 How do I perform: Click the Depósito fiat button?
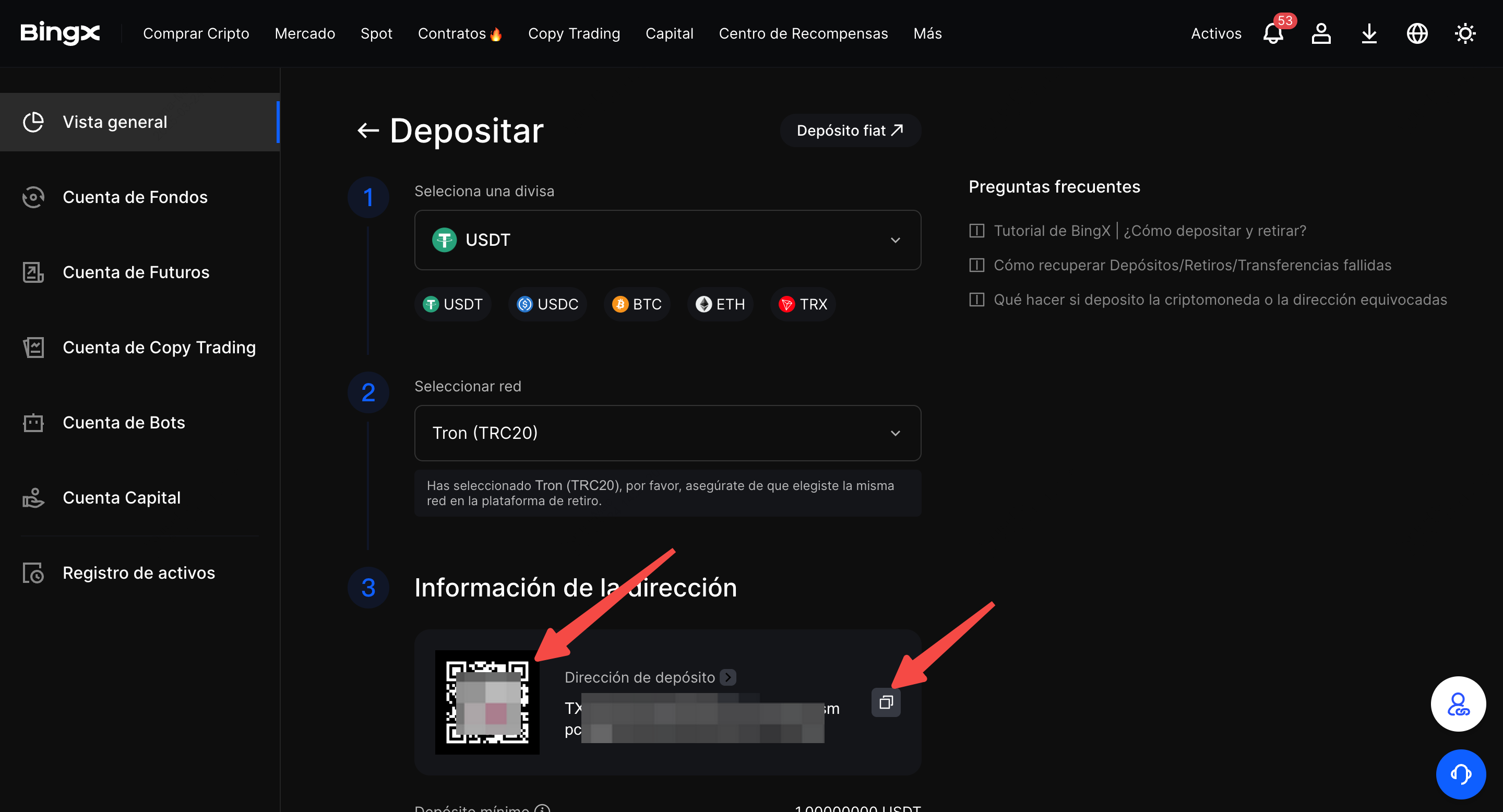850,130
